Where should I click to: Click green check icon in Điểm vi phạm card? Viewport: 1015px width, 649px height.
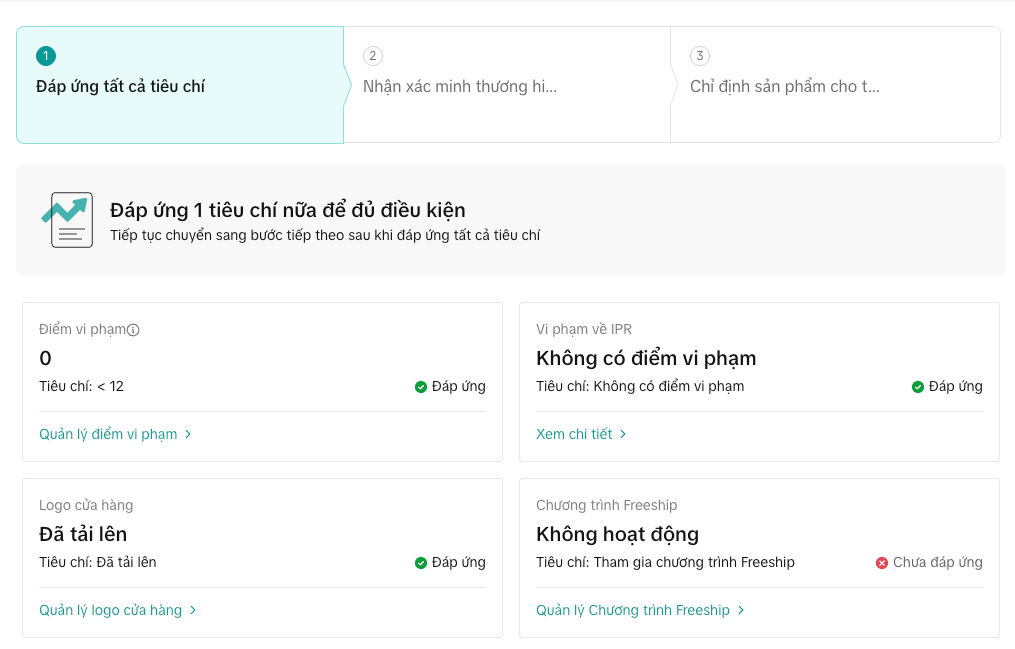(421, 387)
